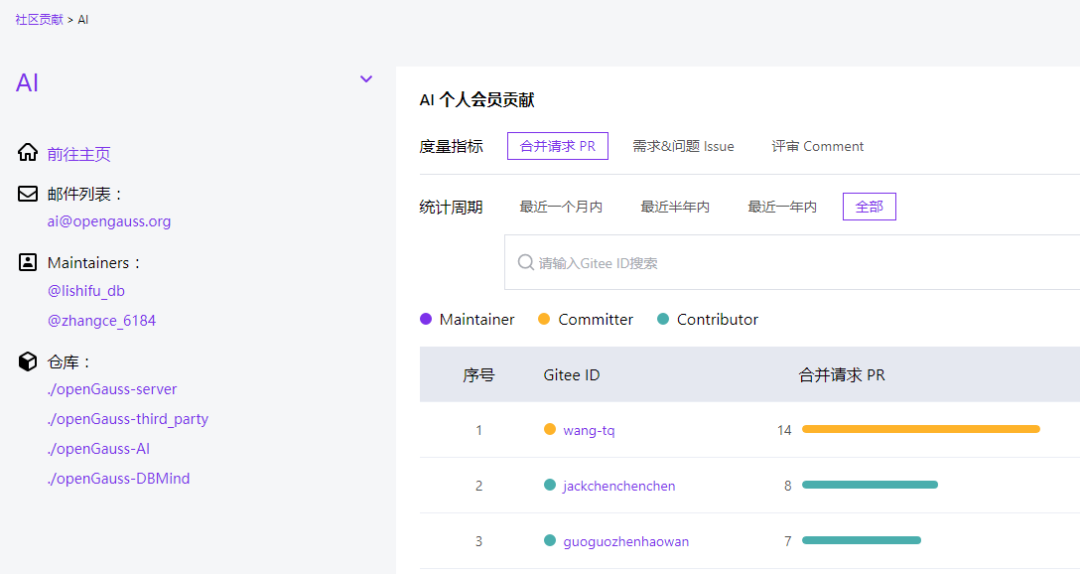Expand the AI group dropdown chevron
Viewport: 1080px width, 574px height.
[366, 80]
